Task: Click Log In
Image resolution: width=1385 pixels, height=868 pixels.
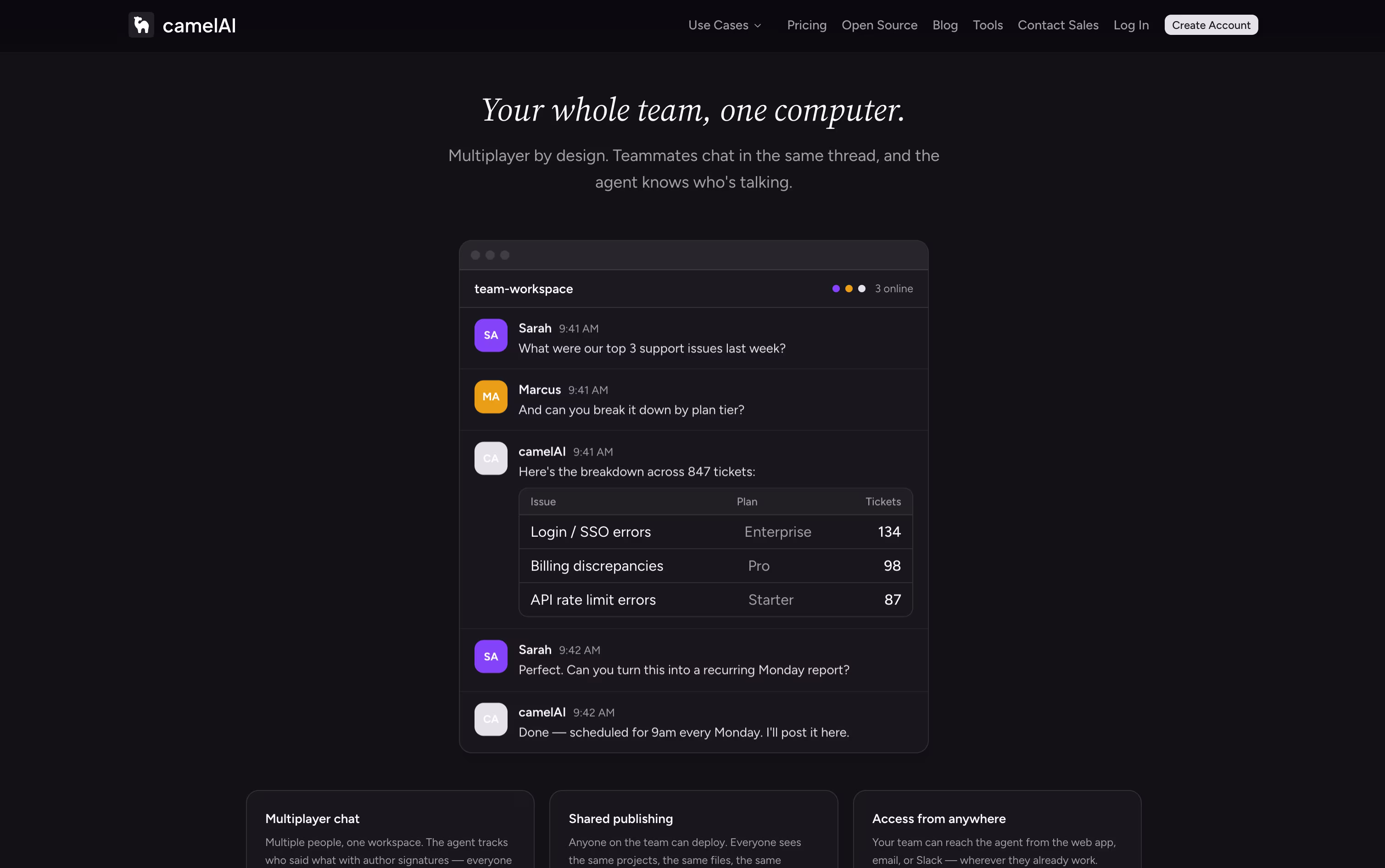Action: [x=1131, y=25]
